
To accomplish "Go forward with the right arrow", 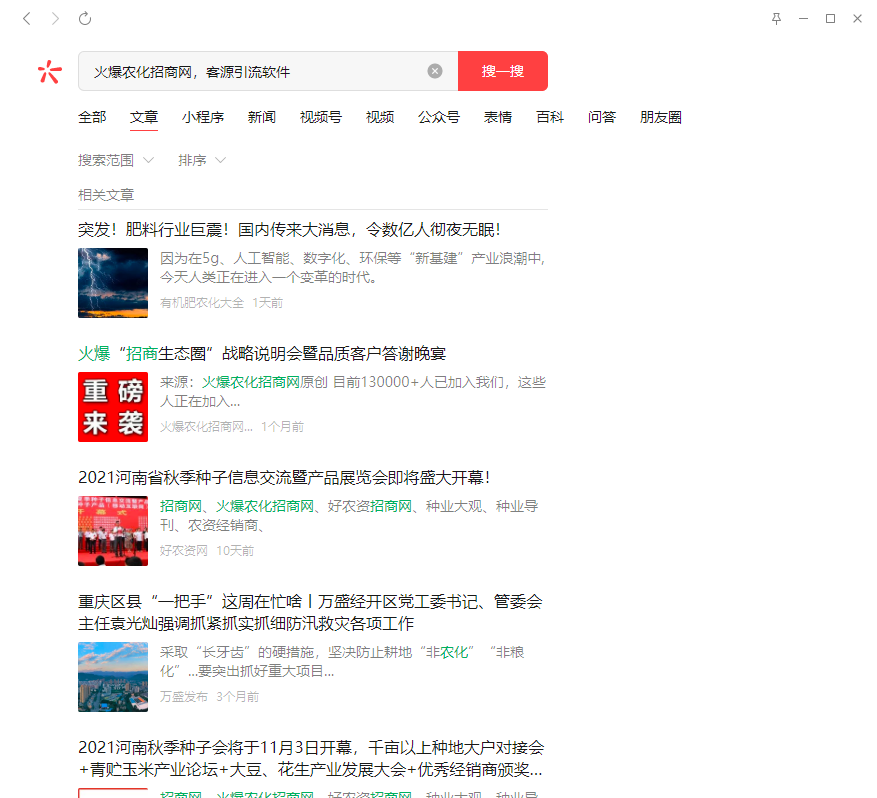I will coord(55,19).
